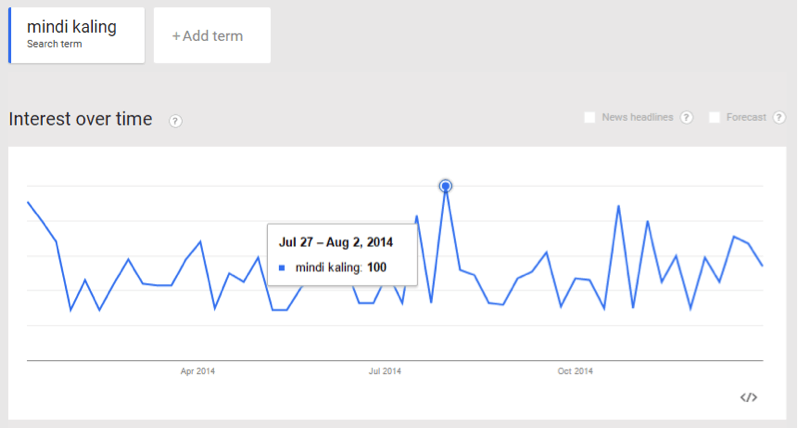
Task: Click the Interest over time heading
Action: click(x=80, y=120)
